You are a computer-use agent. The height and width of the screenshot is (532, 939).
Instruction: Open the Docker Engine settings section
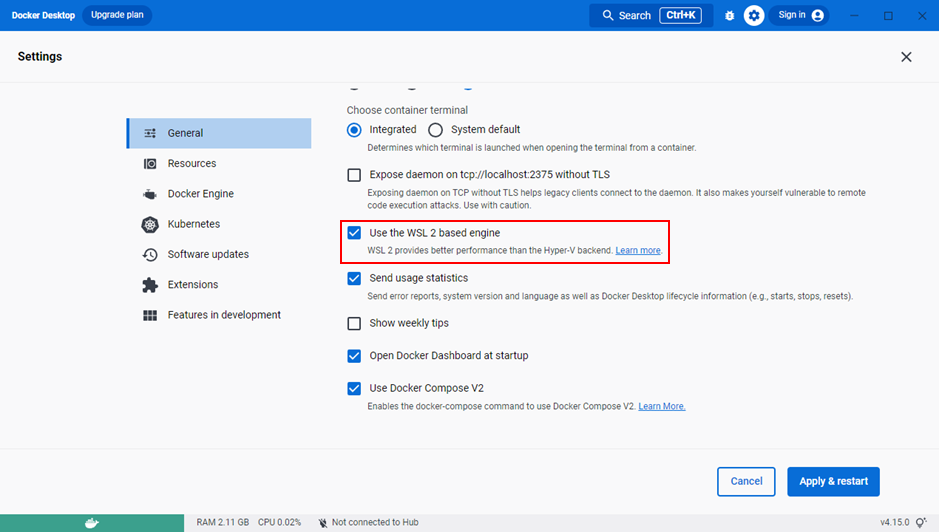pos(219,194)
